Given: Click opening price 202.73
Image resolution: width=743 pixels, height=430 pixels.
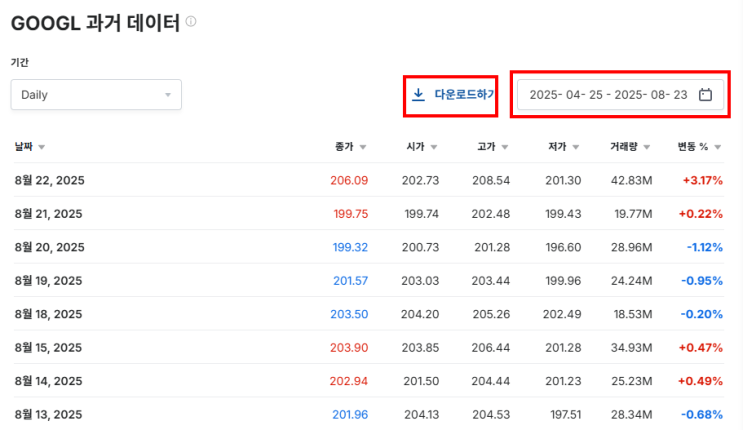Looking at the screenshot, I should click(420, 181).
